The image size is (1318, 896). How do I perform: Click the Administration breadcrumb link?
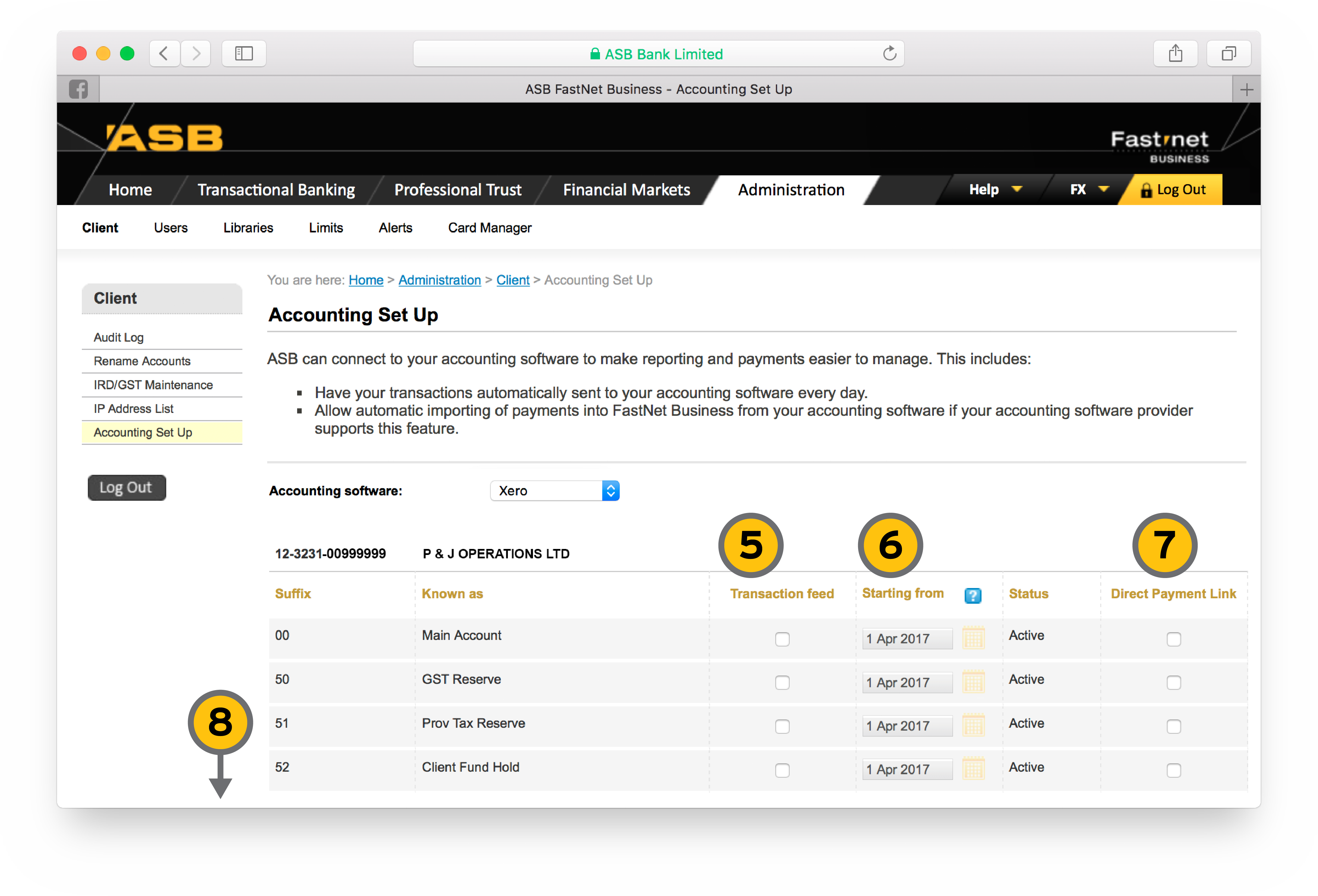(x=439, y=280)
